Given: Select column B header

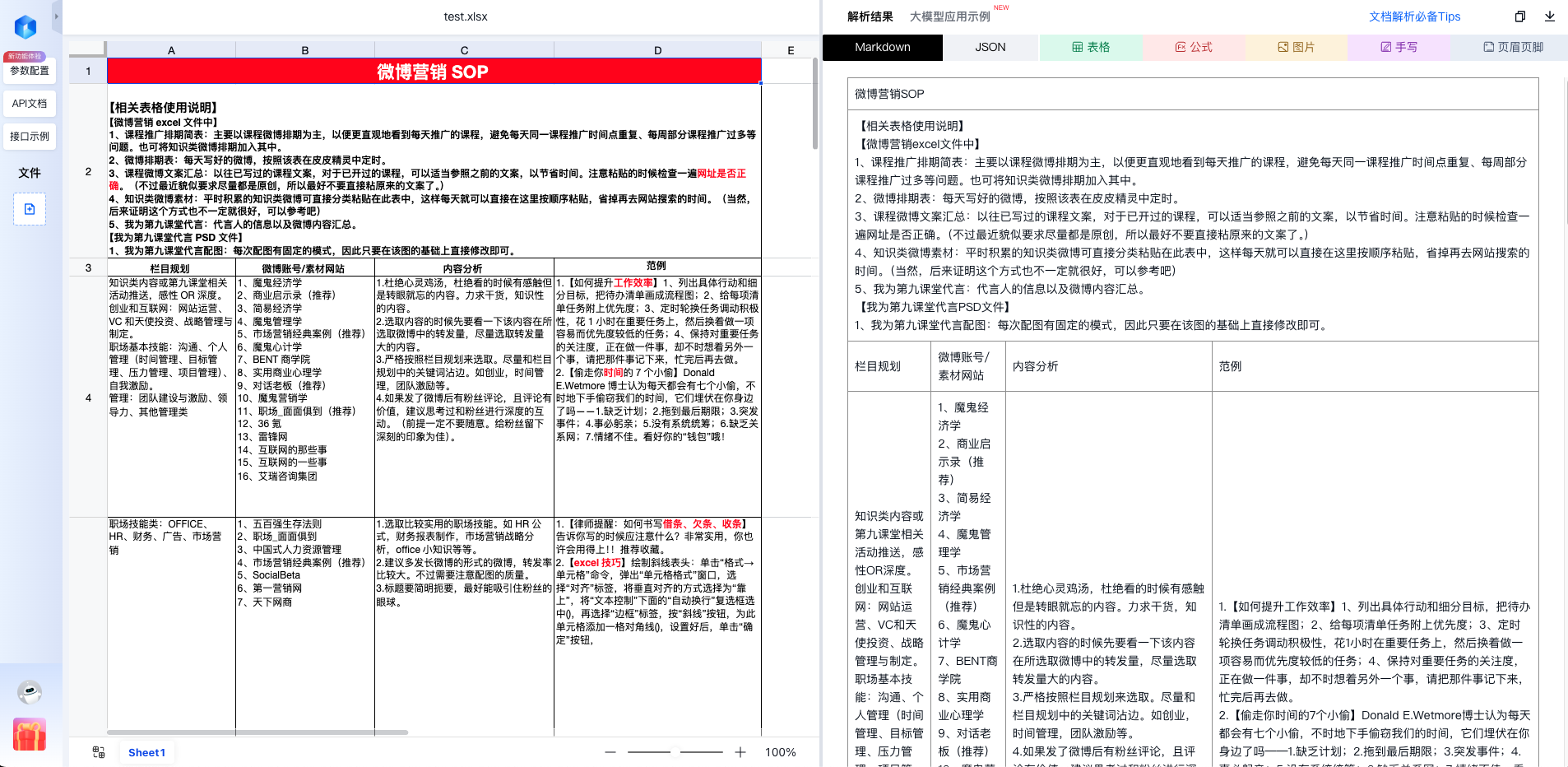Looking at the screenshot, I should click(305, 50).
